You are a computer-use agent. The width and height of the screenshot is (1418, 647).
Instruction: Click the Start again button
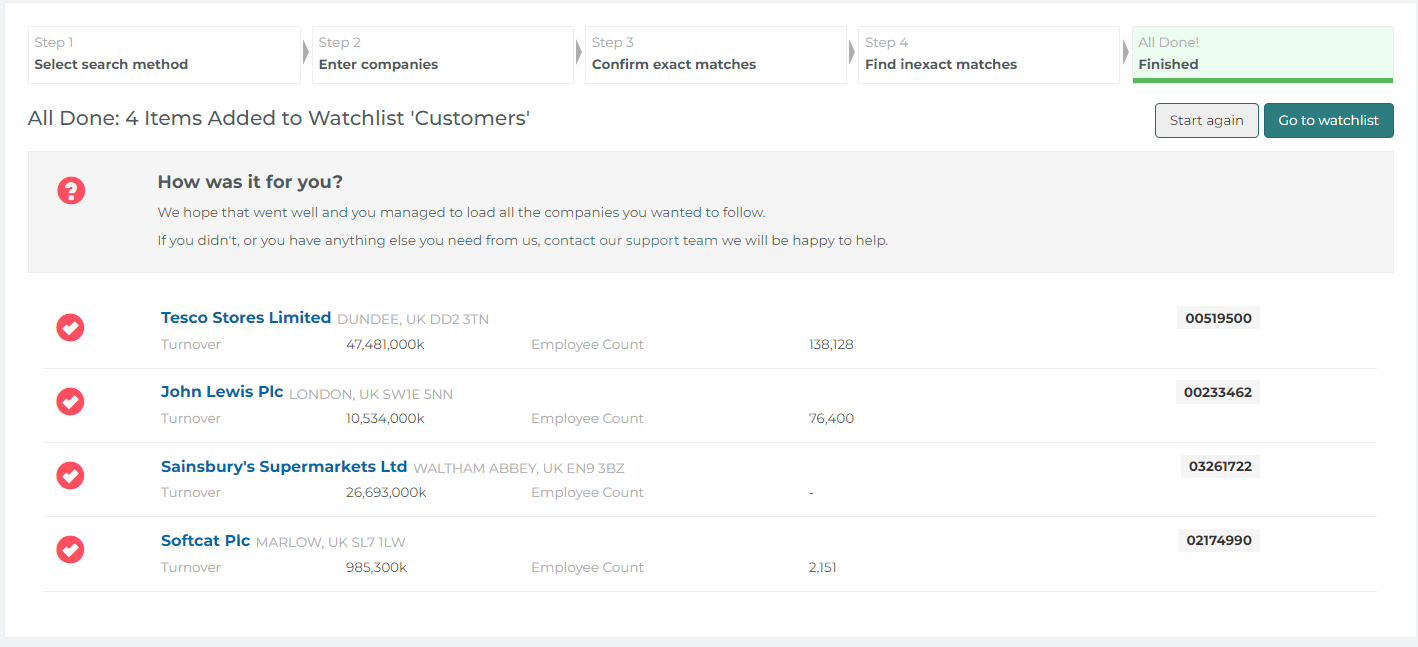(1207, 120)
